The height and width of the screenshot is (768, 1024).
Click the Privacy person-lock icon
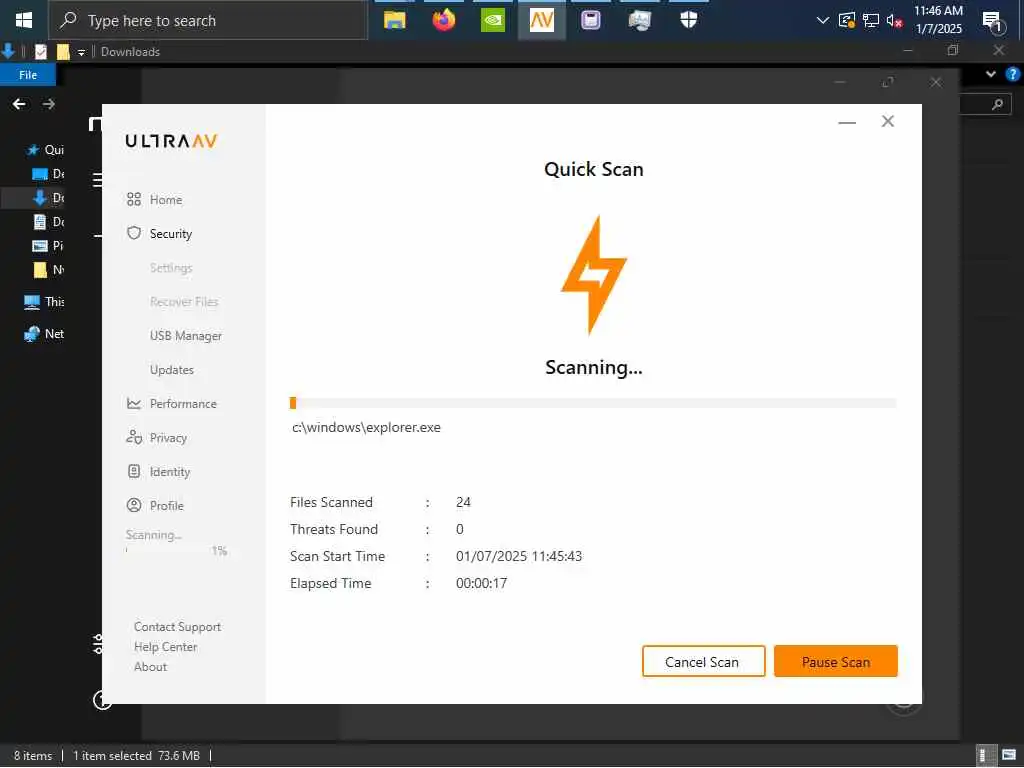[x=134, y=438]
